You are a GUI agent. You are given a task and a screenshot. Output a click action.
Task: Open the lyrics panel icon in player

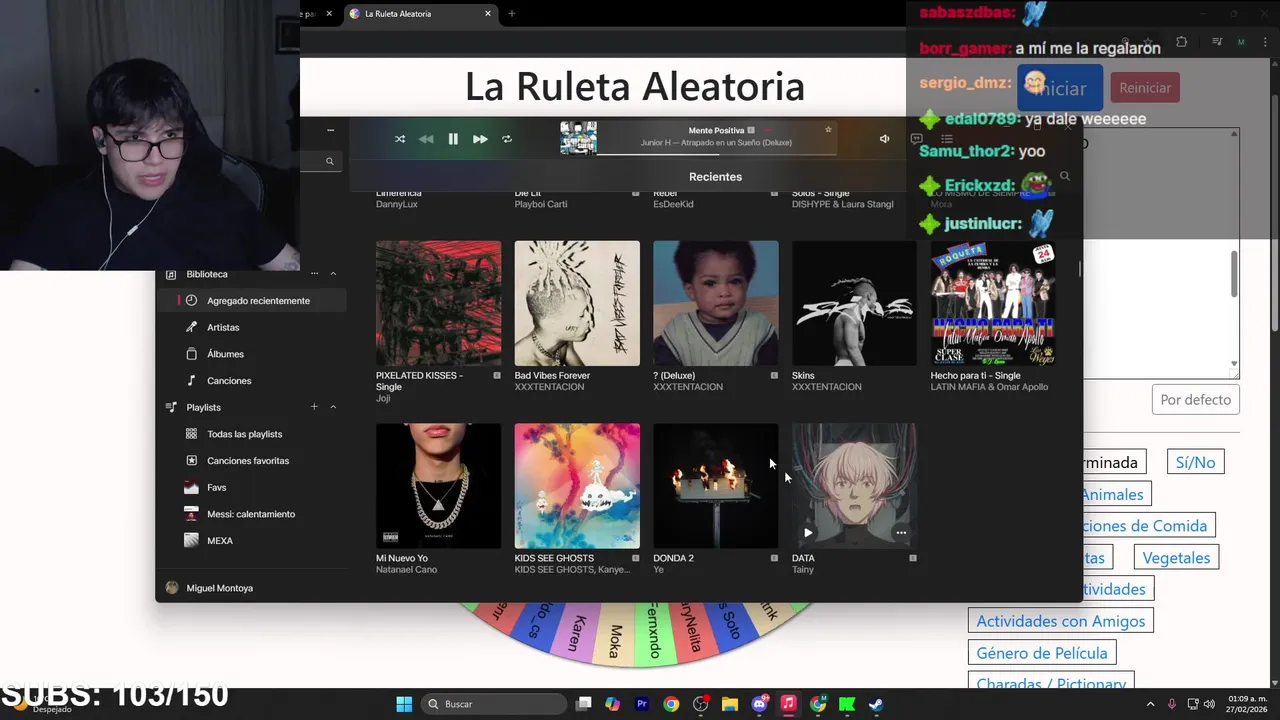(916, 139)
